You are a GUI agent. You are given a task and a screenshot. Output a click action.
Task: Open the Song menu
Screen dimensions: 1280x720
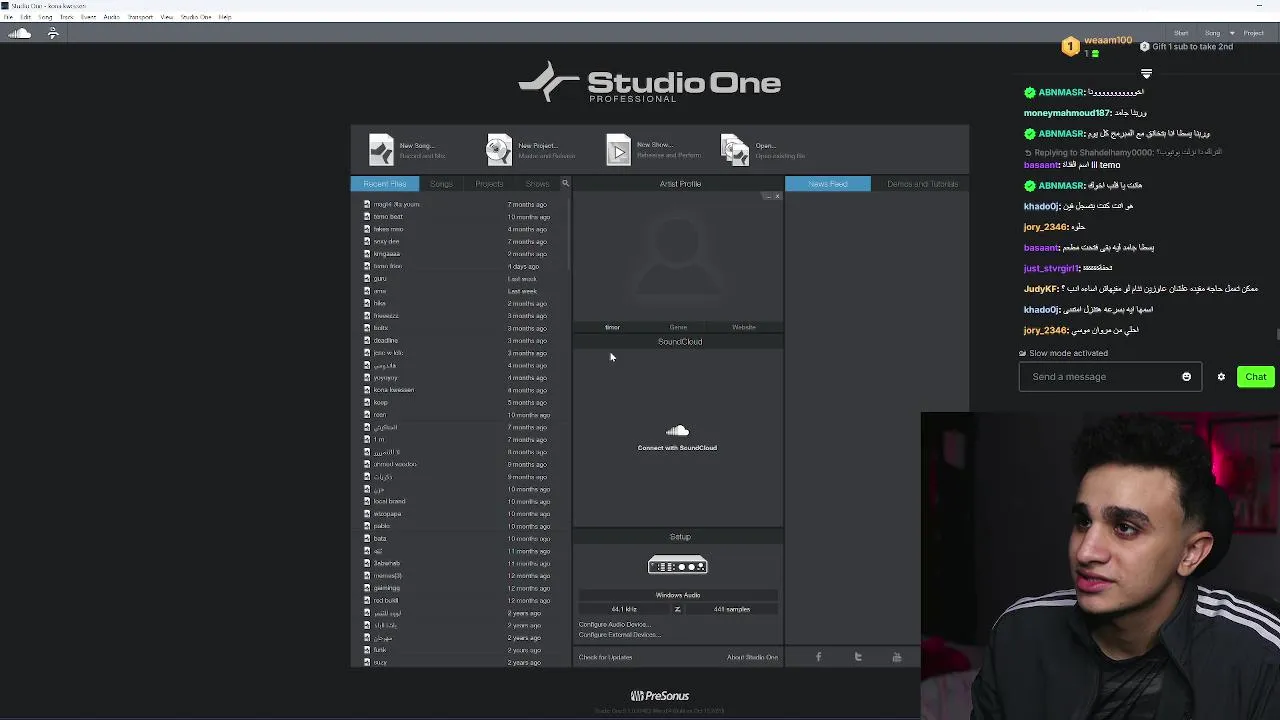pyautogui.click(x=45, y=17)
